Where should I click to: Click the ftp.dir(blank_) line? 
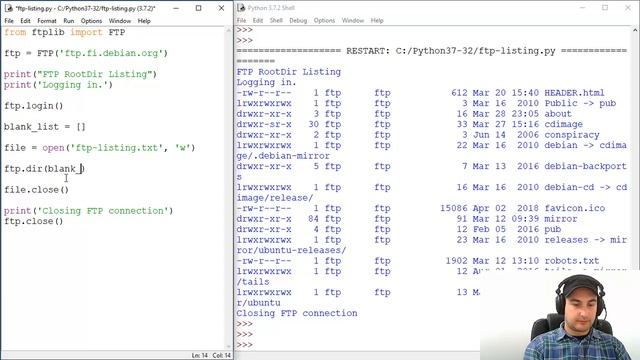(x=44, y=169)
